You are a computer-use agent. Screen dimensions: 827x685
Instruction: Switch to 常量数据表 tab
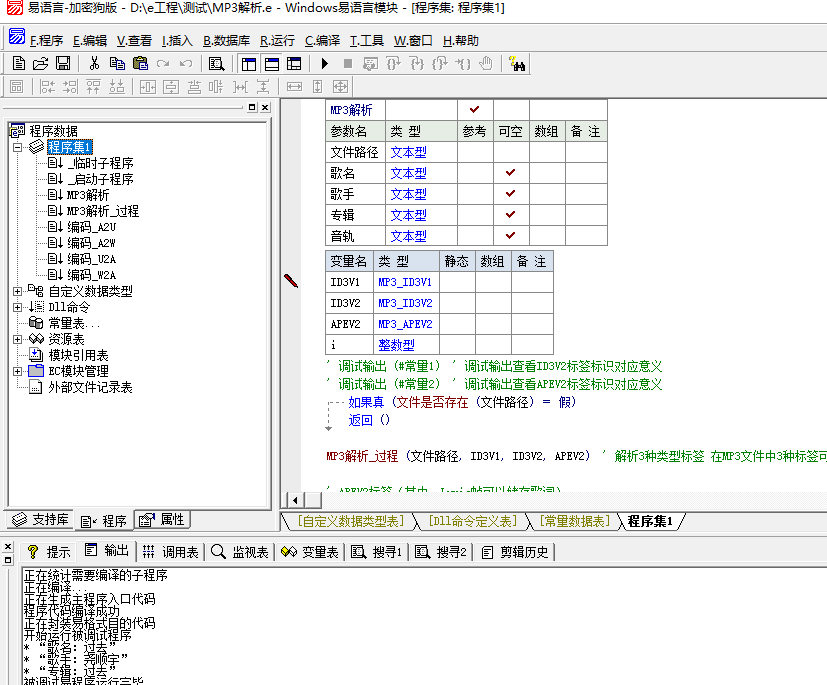[574, 521]
